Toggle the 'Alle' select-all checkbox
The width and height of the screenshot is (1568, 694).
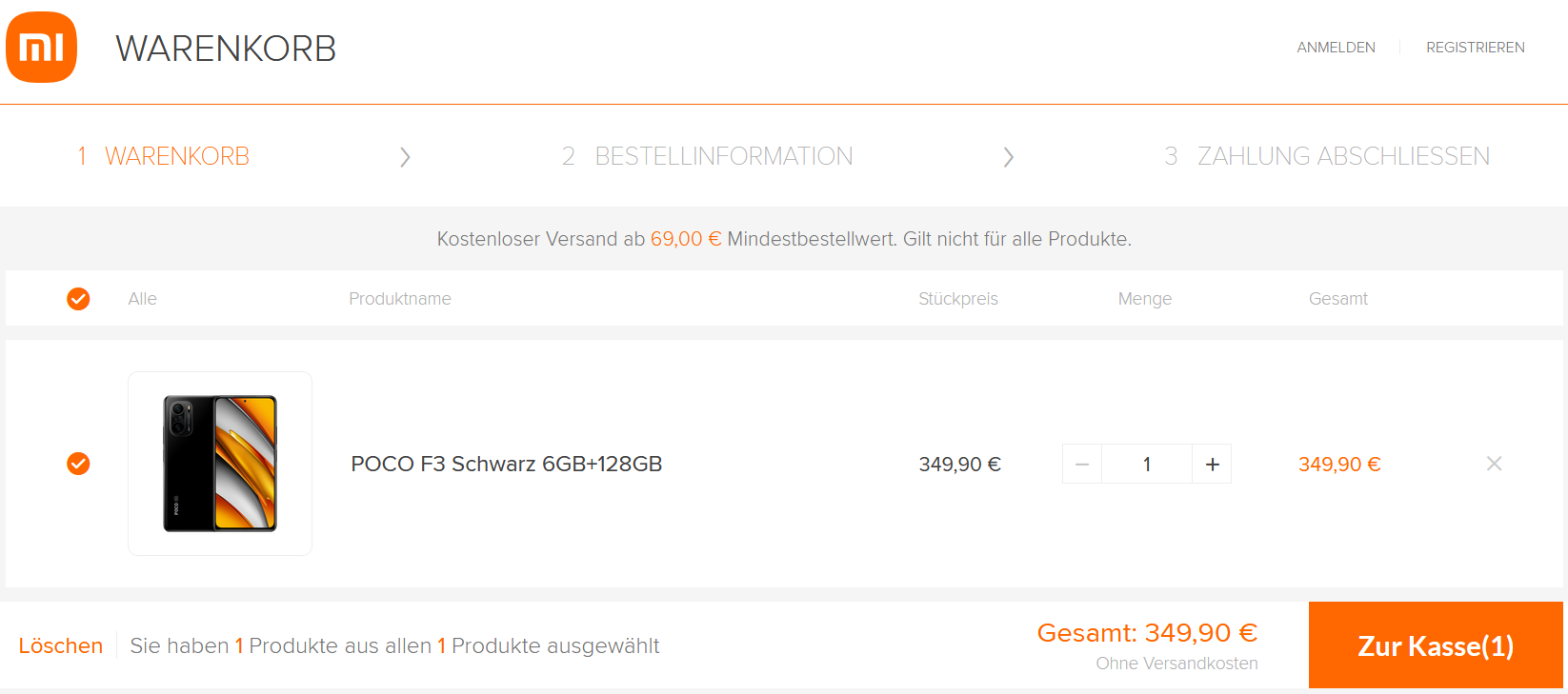coord(78,299)
